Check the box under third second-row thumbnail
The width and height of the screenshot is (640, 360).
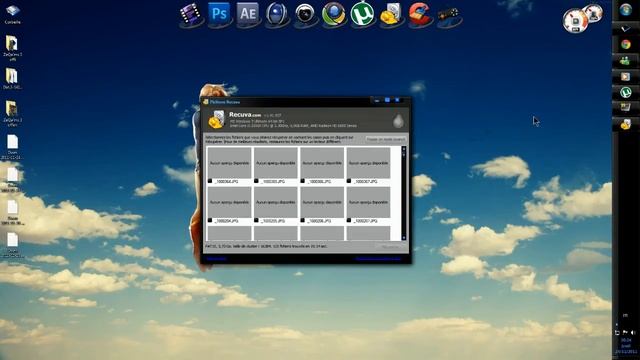click(x=302, y=220)
